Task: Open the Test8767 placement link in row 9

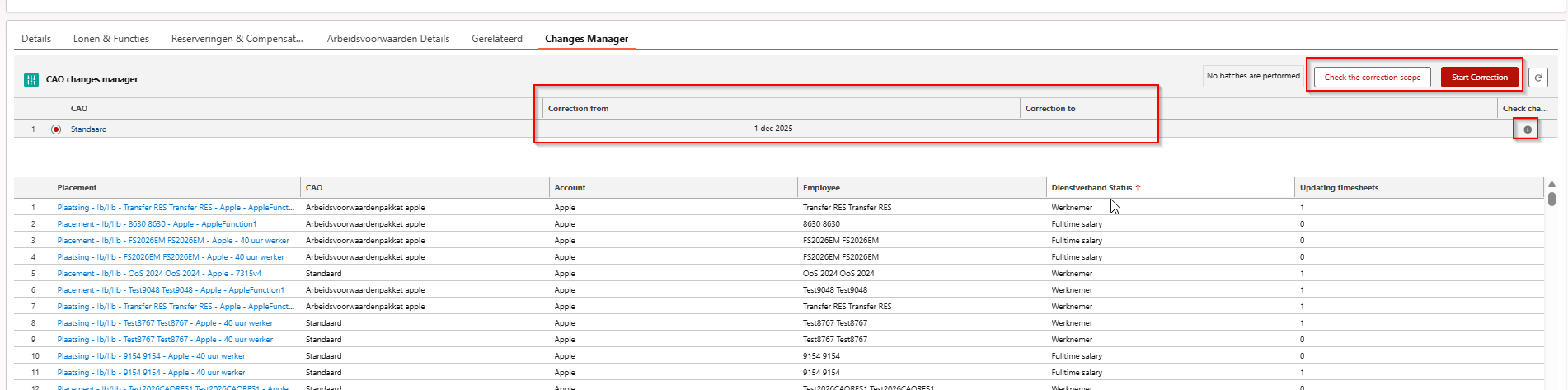Action: tap(165, 340)
